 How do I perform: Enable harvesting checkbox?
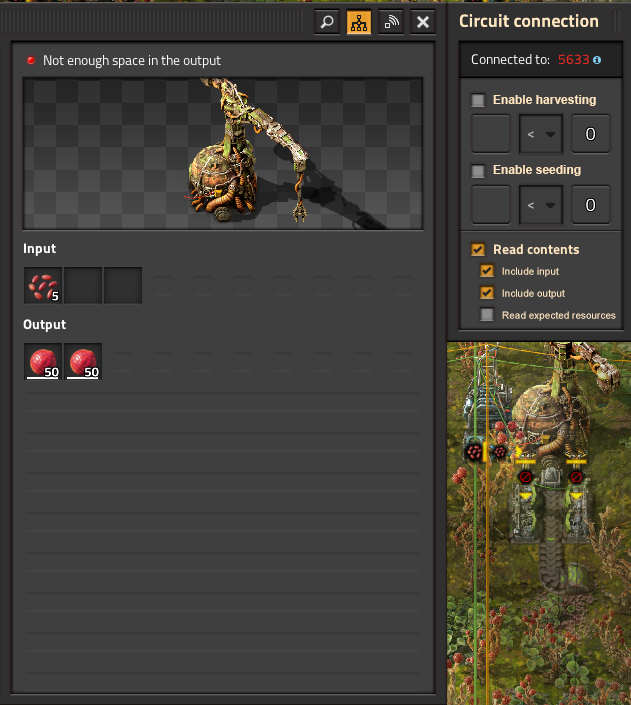click(478, 100)
